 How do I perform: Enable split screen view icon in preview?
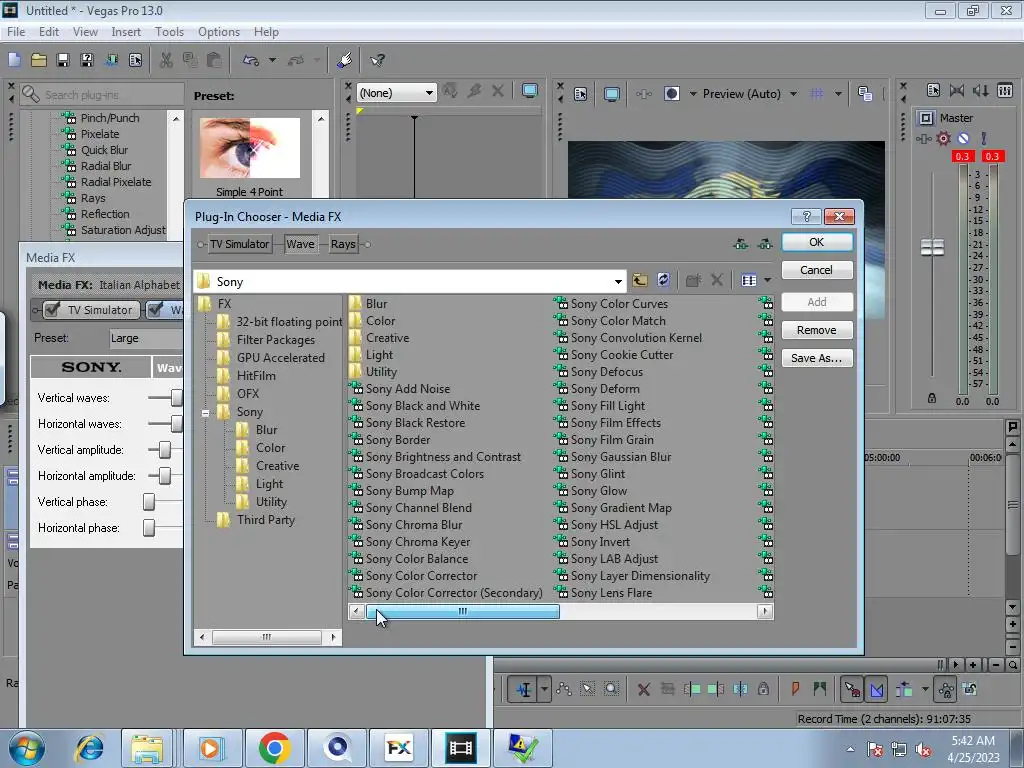(x=671, y=94)
